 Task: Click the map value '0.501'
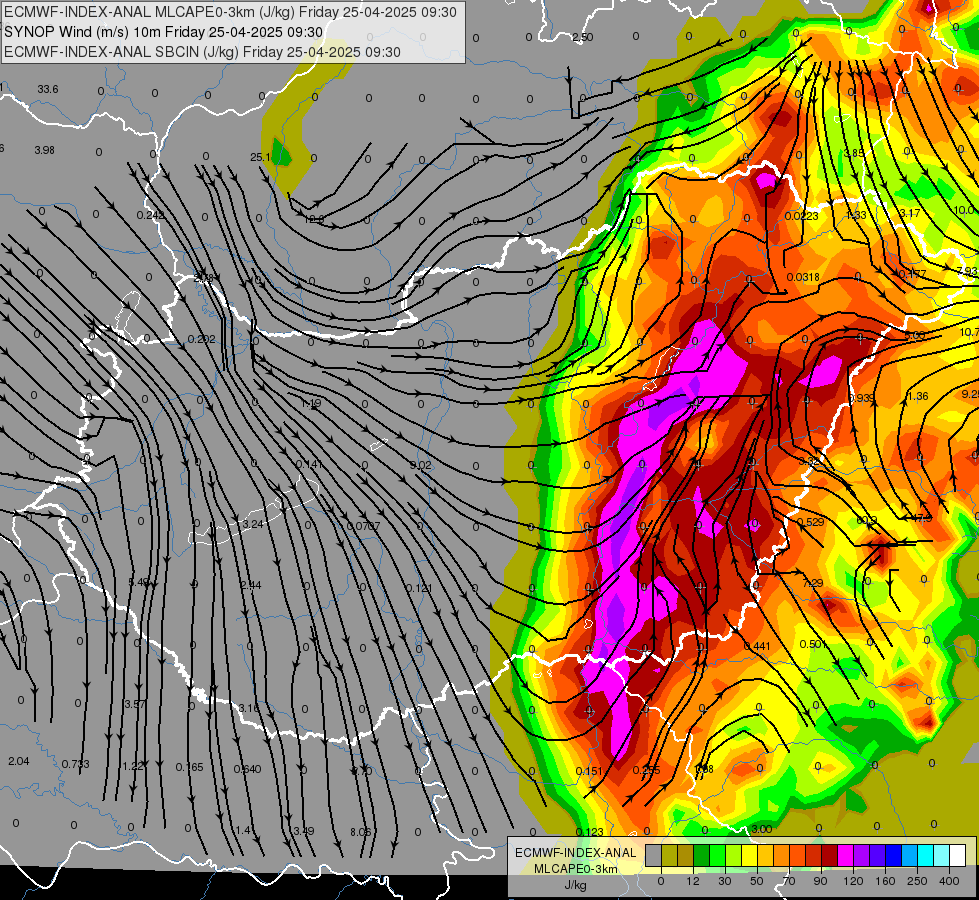click(814, 645)
